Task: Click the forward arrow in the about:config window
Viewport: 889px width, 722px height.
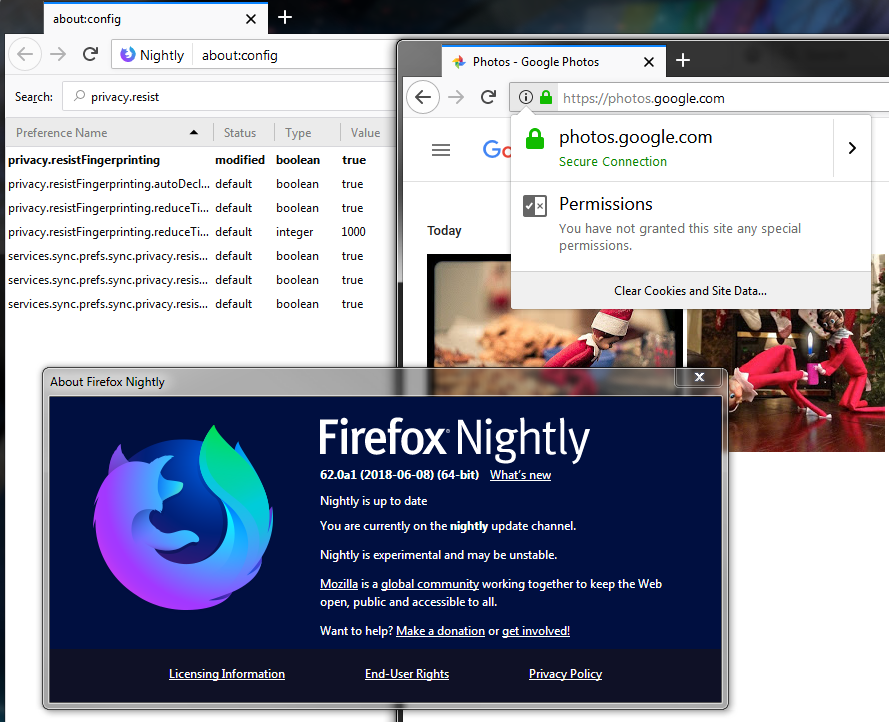Action: (x=58, y=54)
